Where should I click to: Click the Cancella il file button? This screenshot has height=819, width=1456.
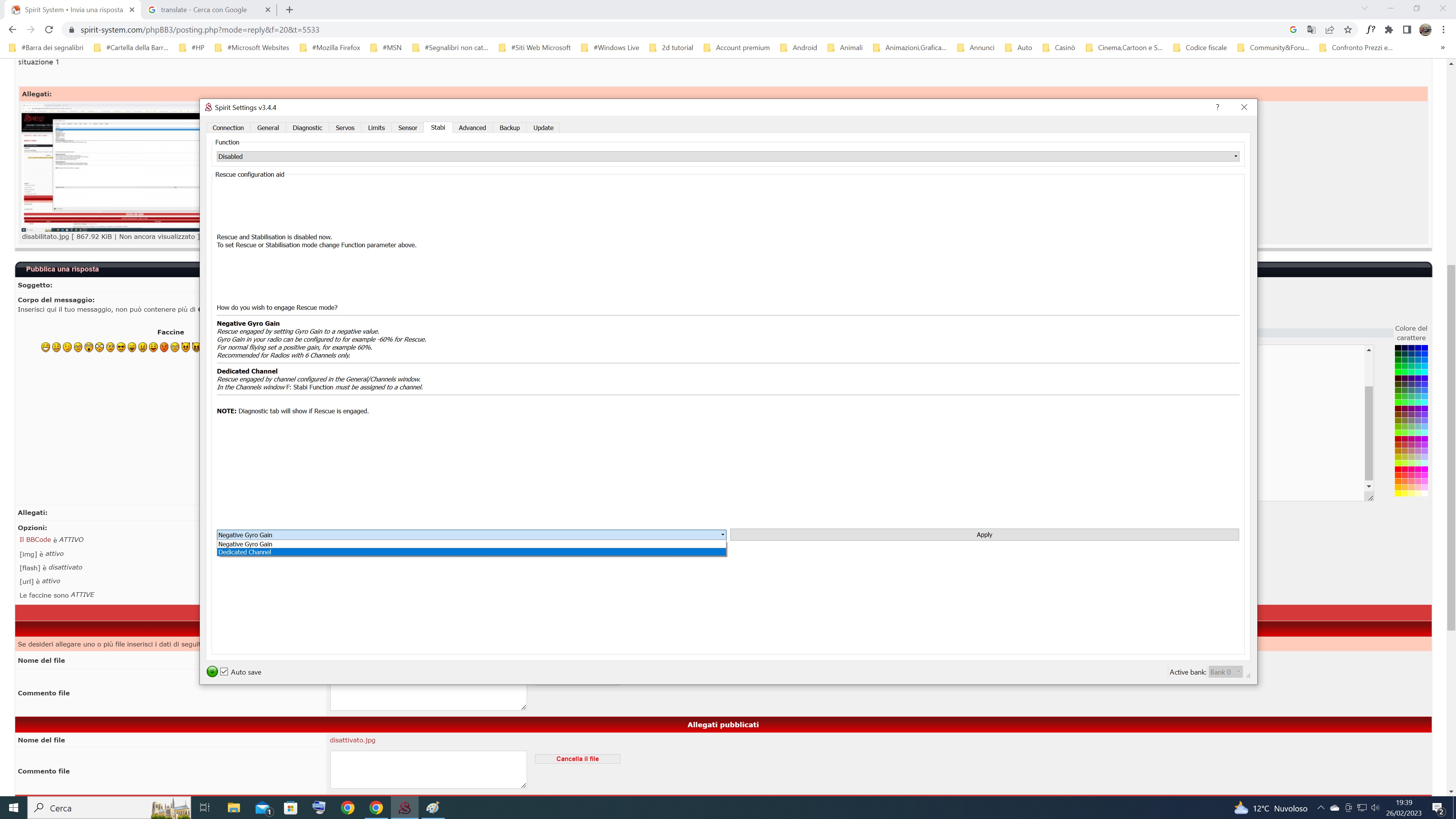point(577,758)
